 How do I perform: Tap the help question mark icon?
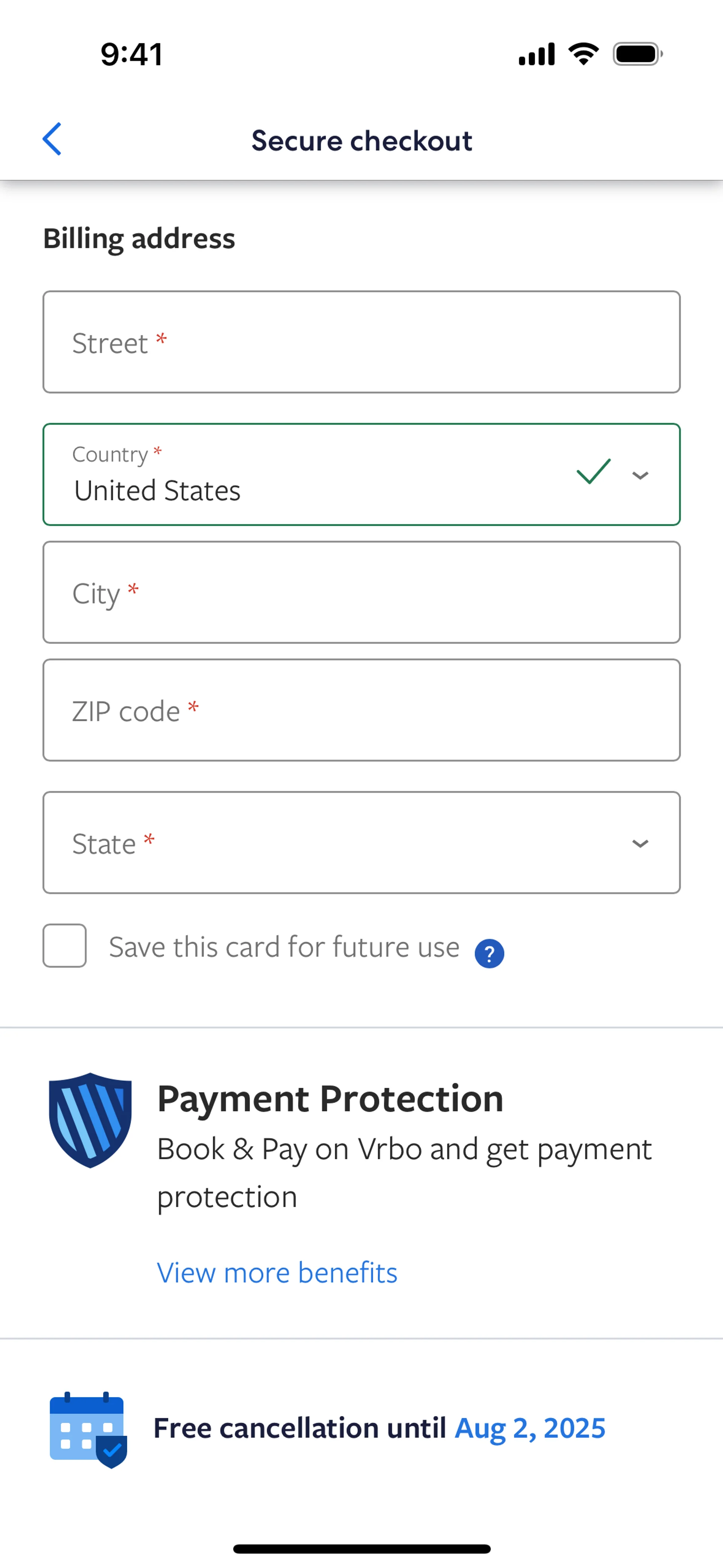(489, 953)
